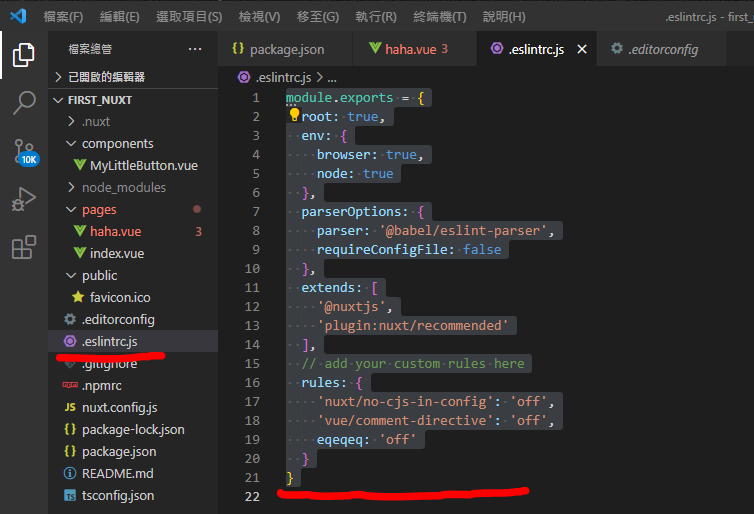Collapse the pages folder
The width and height of the screenshot is (754, 514).
pyautogui.click(x=99, y=209)
